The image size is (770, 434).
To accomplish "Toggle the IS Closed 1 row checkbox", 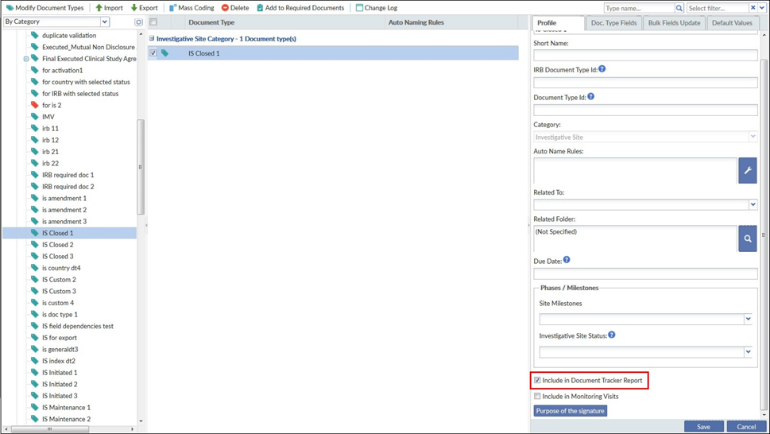I will [x=153, y=53].
